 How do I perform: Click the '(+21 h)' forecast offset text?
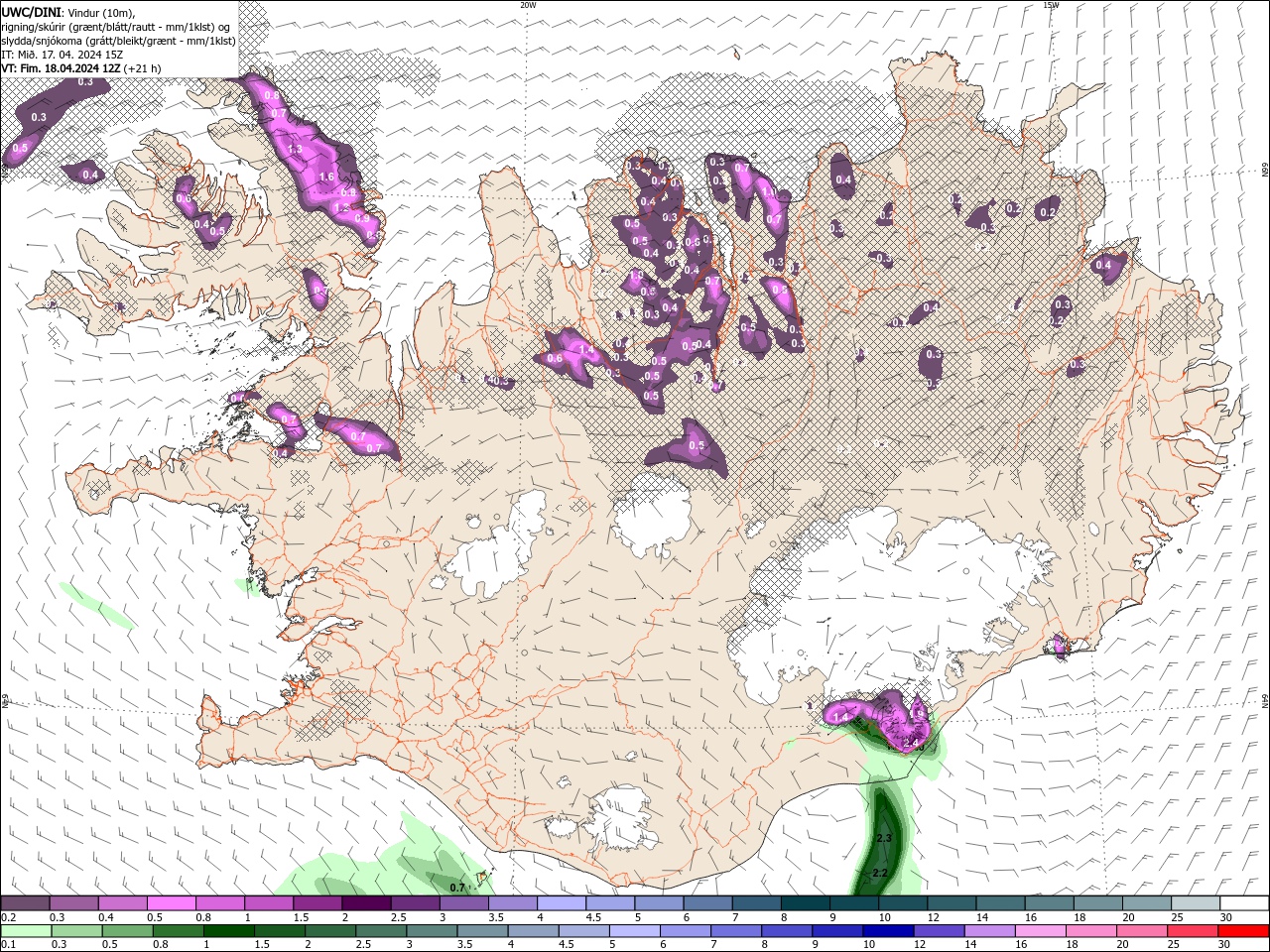coord(143,67)
